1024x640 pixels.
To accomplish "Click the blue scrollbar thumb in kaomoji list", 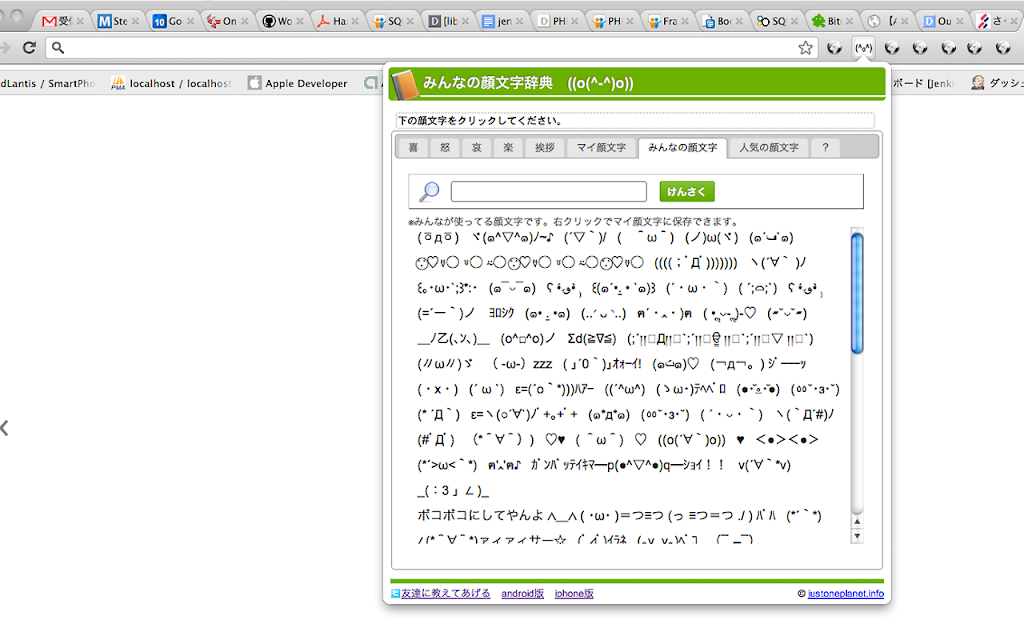I will (x=857, y=293).
